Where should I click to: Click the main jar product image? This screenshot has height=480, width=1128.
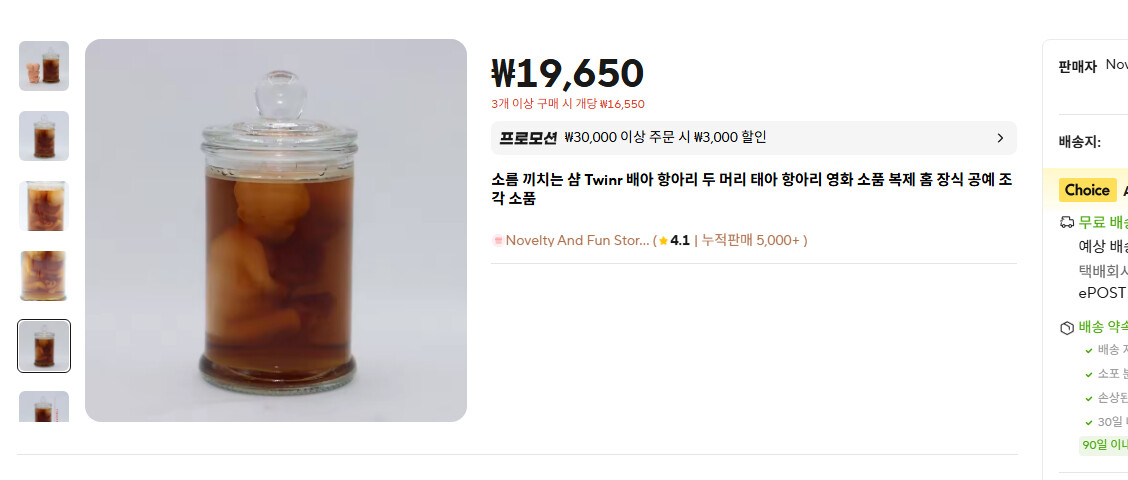(276, 230)
